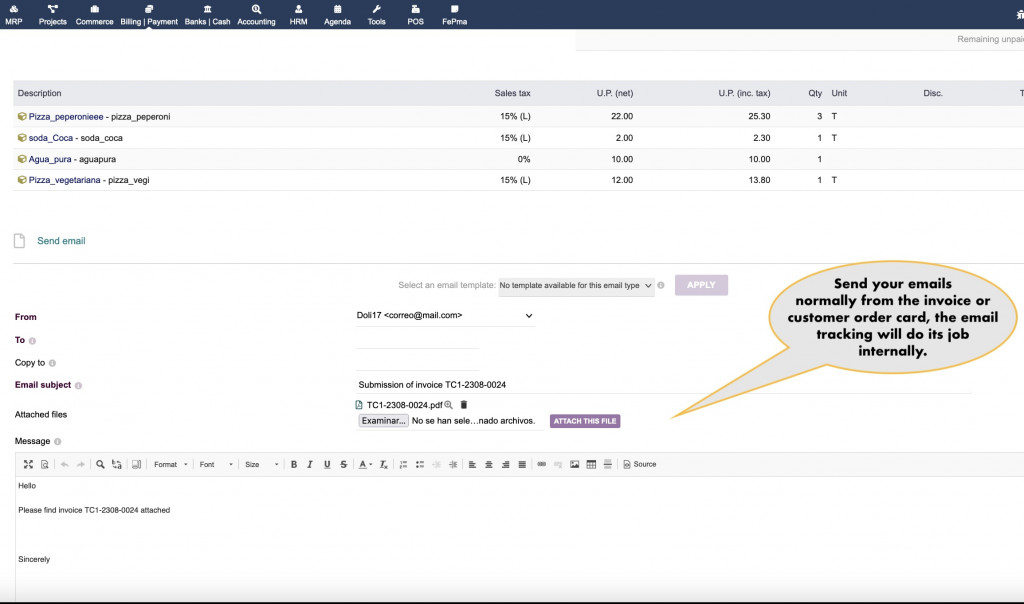Image resolution: width=1024 pixels, height=604 pixels.
Task: Insert numbered list in editor
Action: click(402, 464)
